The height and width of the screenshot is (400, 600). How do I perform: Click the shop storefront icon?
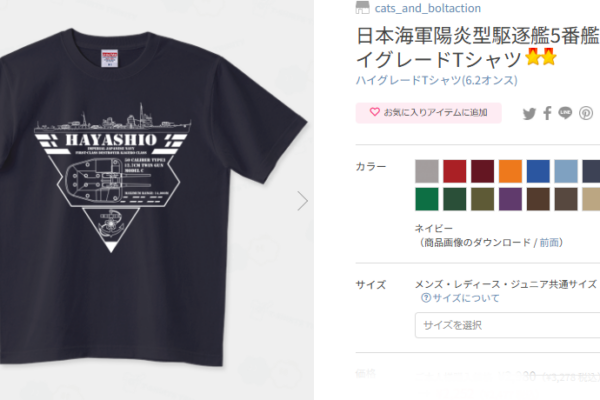[362, 8]
